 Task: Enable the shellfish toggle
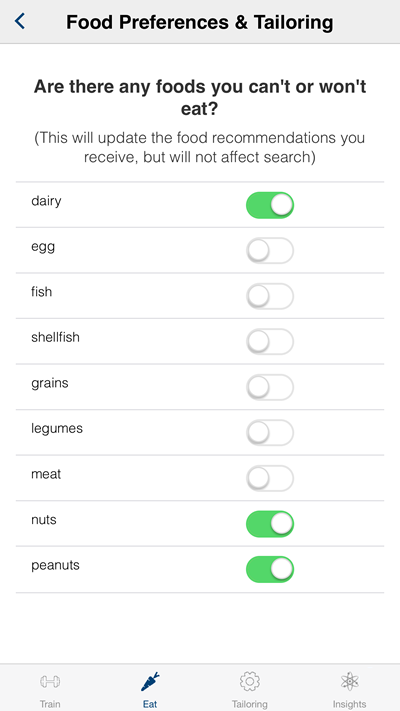tap(270, 341)
